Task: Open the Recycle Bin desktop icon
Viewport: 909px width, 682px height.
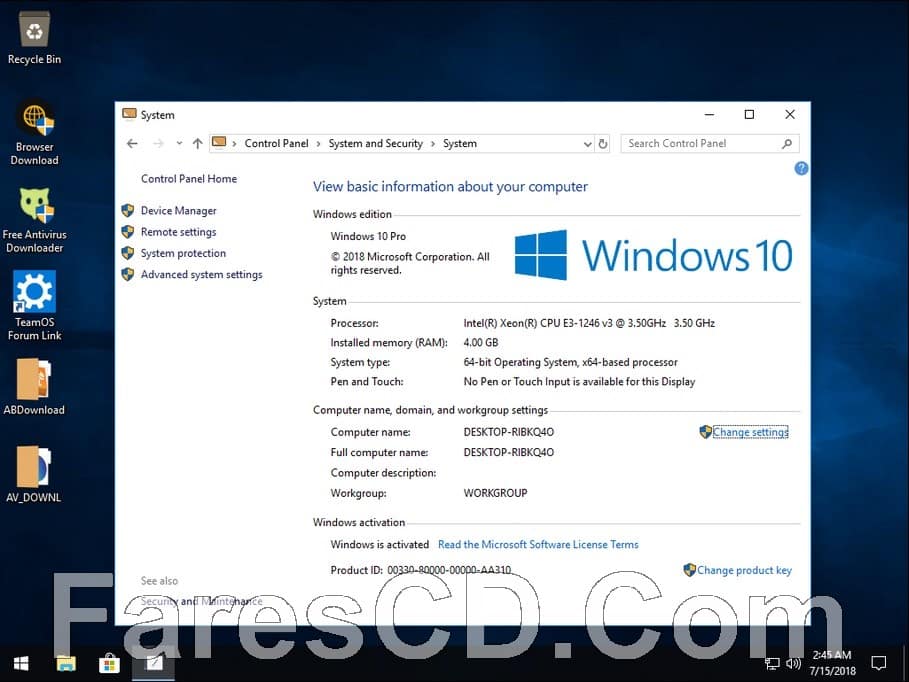Action: 34,38
